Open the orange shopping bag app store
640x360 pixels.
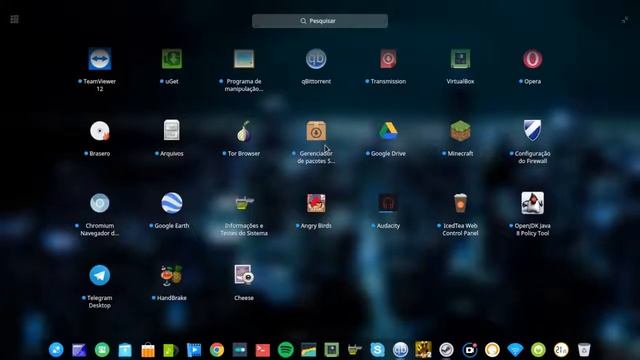148,350
